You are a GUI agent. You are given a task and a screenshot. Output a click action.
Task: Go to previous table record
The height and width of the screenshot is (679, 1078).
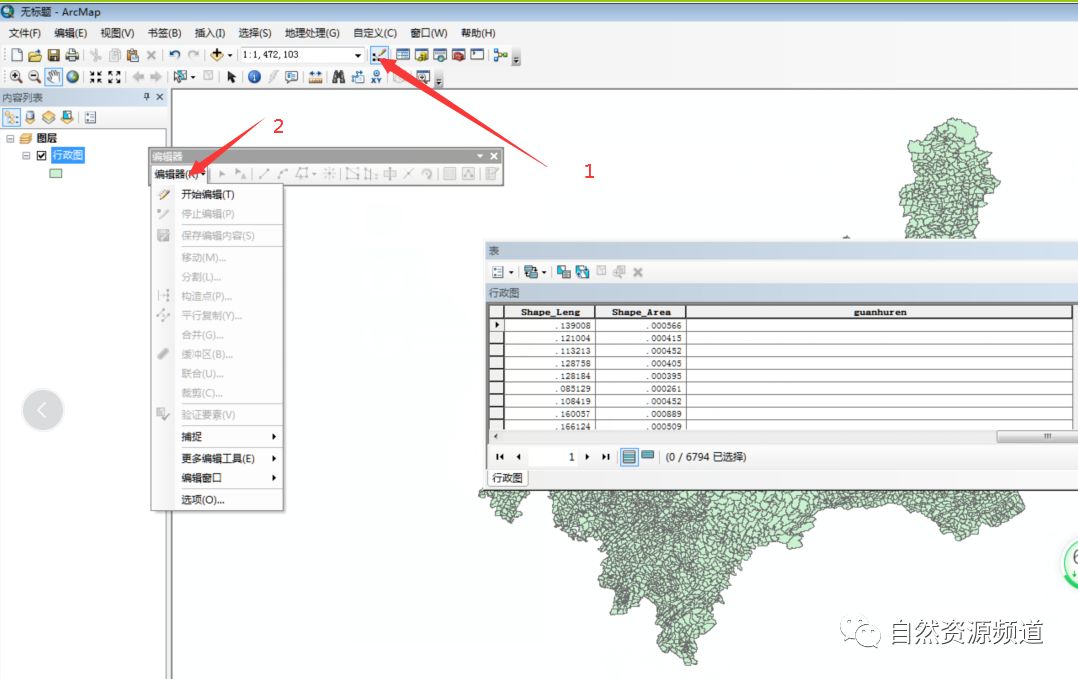(518, 457)
